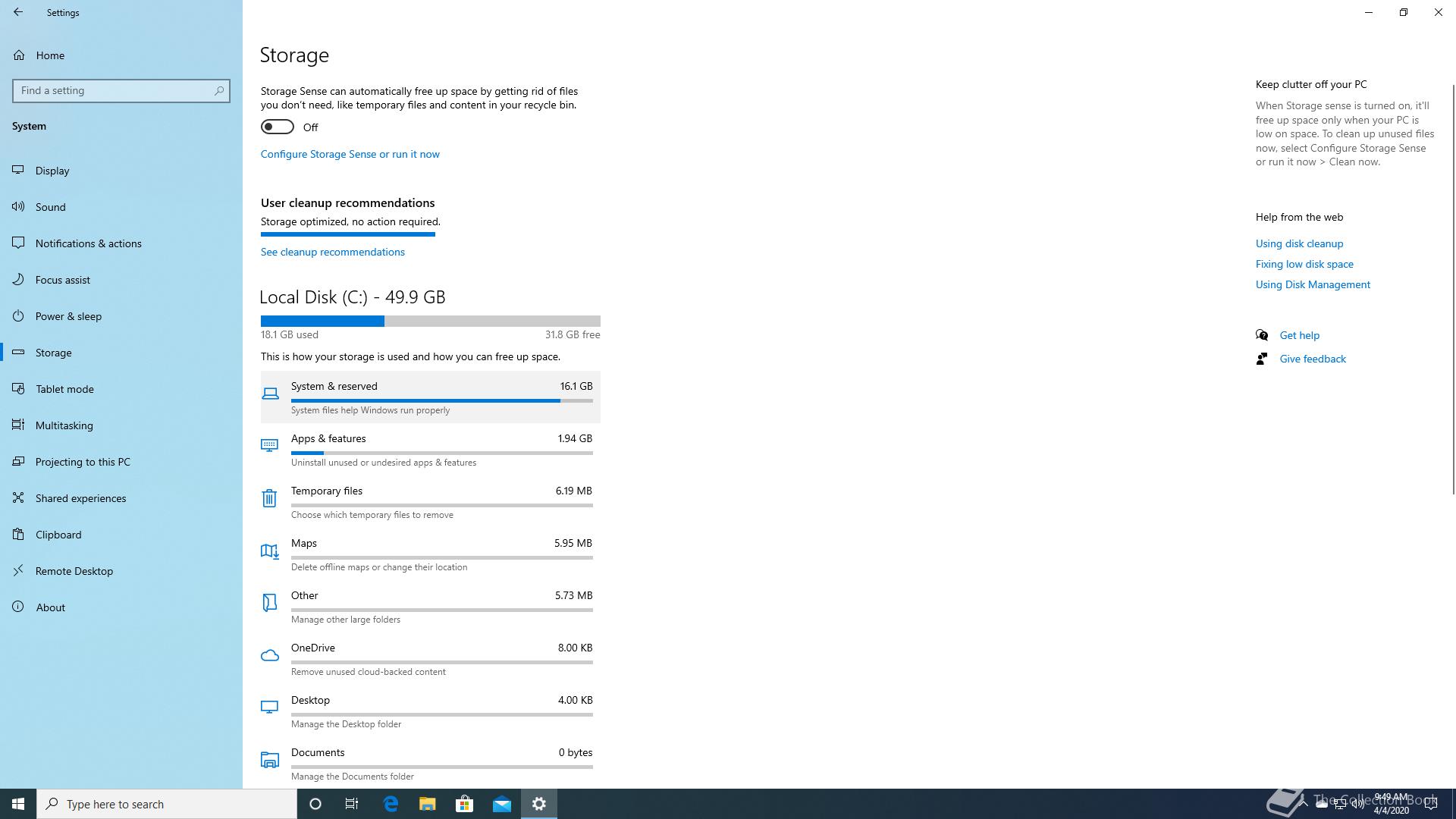Click the Desktop storage monitor icon
The width and height of the screenshot is (1456, 819).
pyautogui.click(x=269, y=707)
